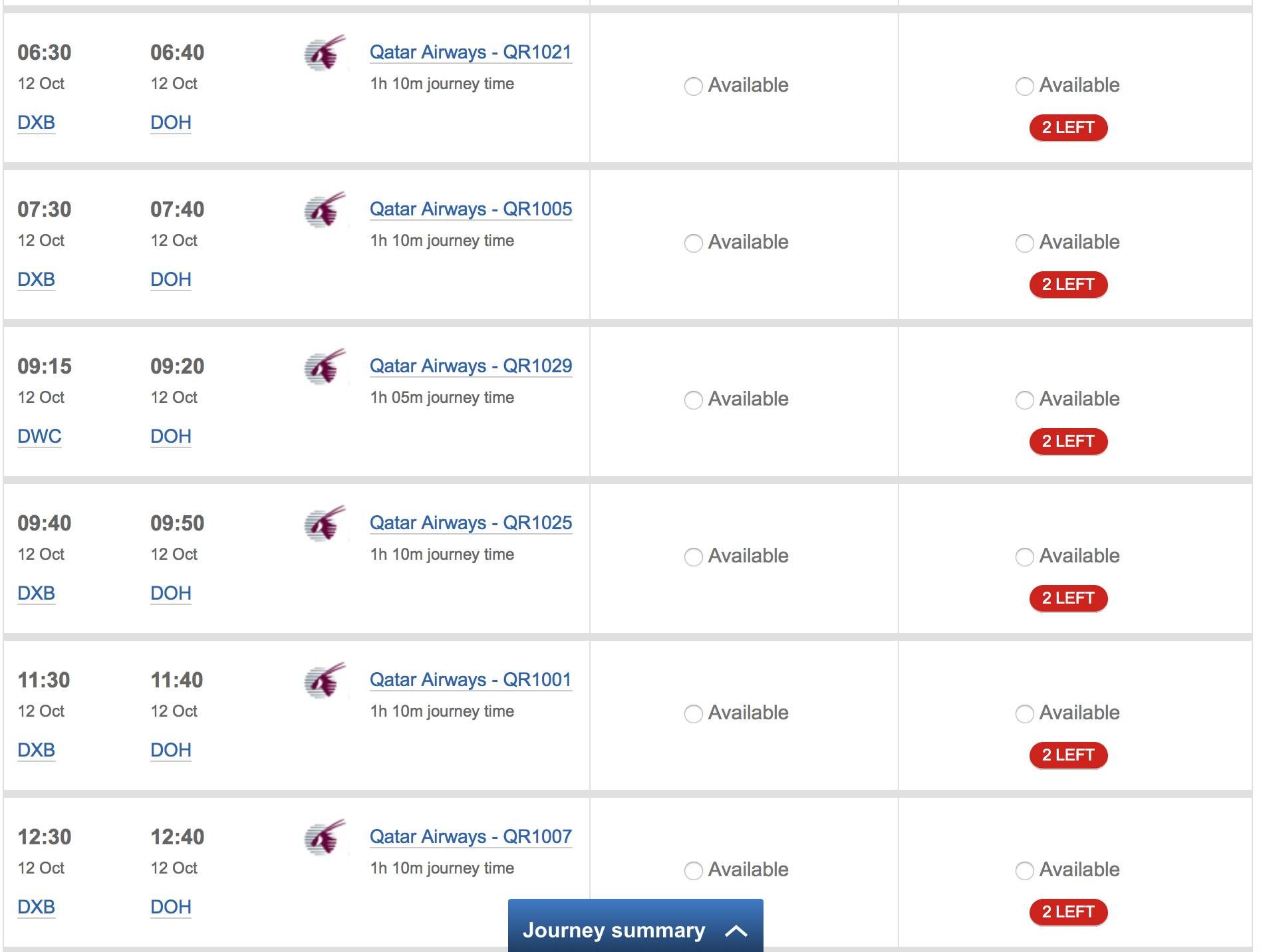Image resolution: width=1261 pixels, height=952 pixels.
Task: Click Qatar Airways logo for flight QR1025
Action: point(325,523)
